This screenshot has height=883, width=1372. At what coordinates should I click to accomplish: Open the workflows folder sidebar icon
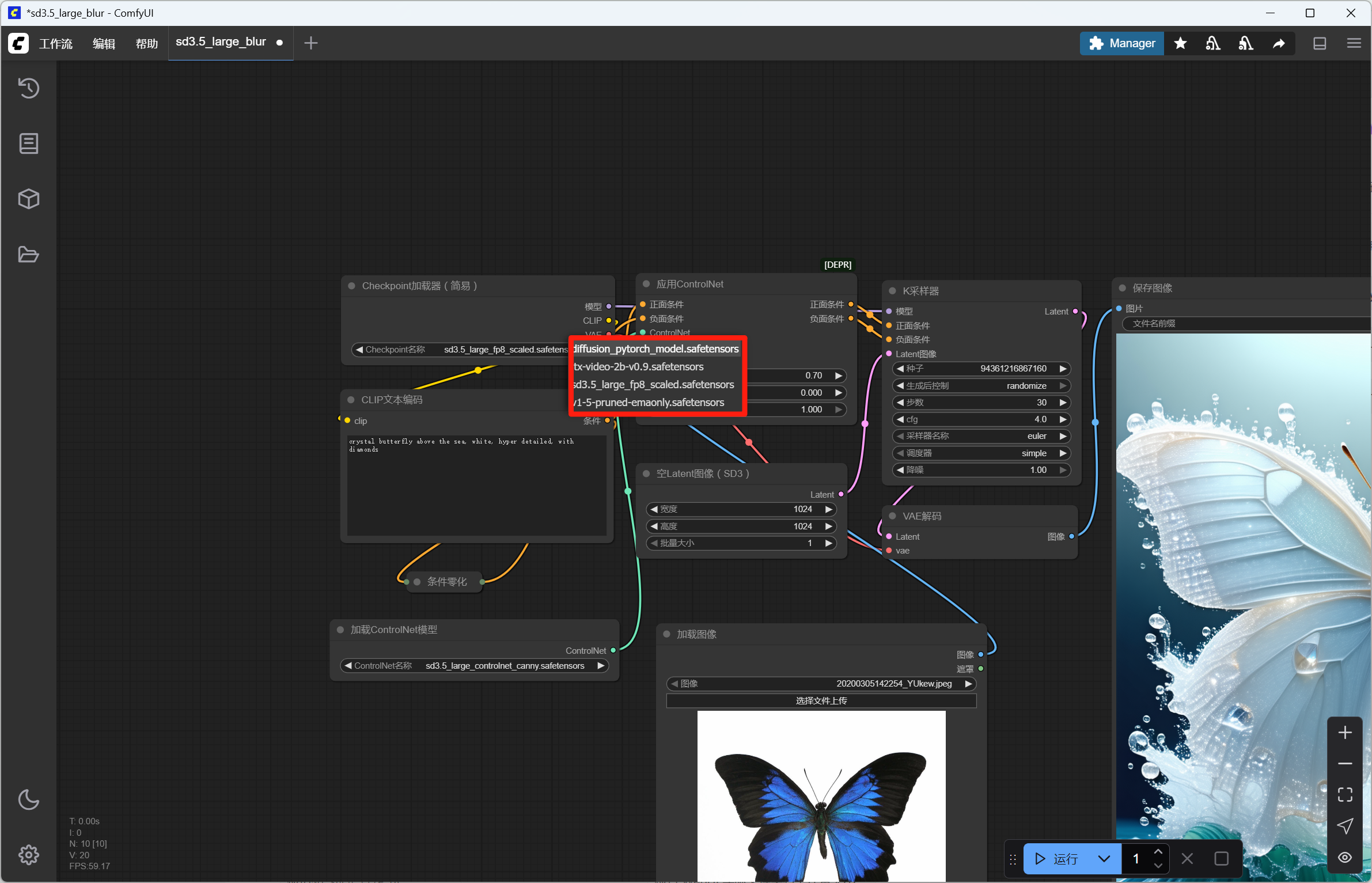29,254
